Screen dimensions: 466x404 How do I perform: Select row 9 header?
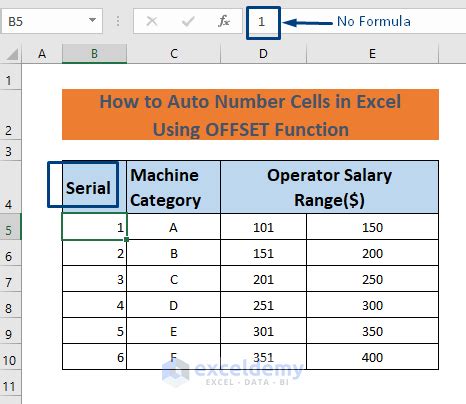coord(10,331)
